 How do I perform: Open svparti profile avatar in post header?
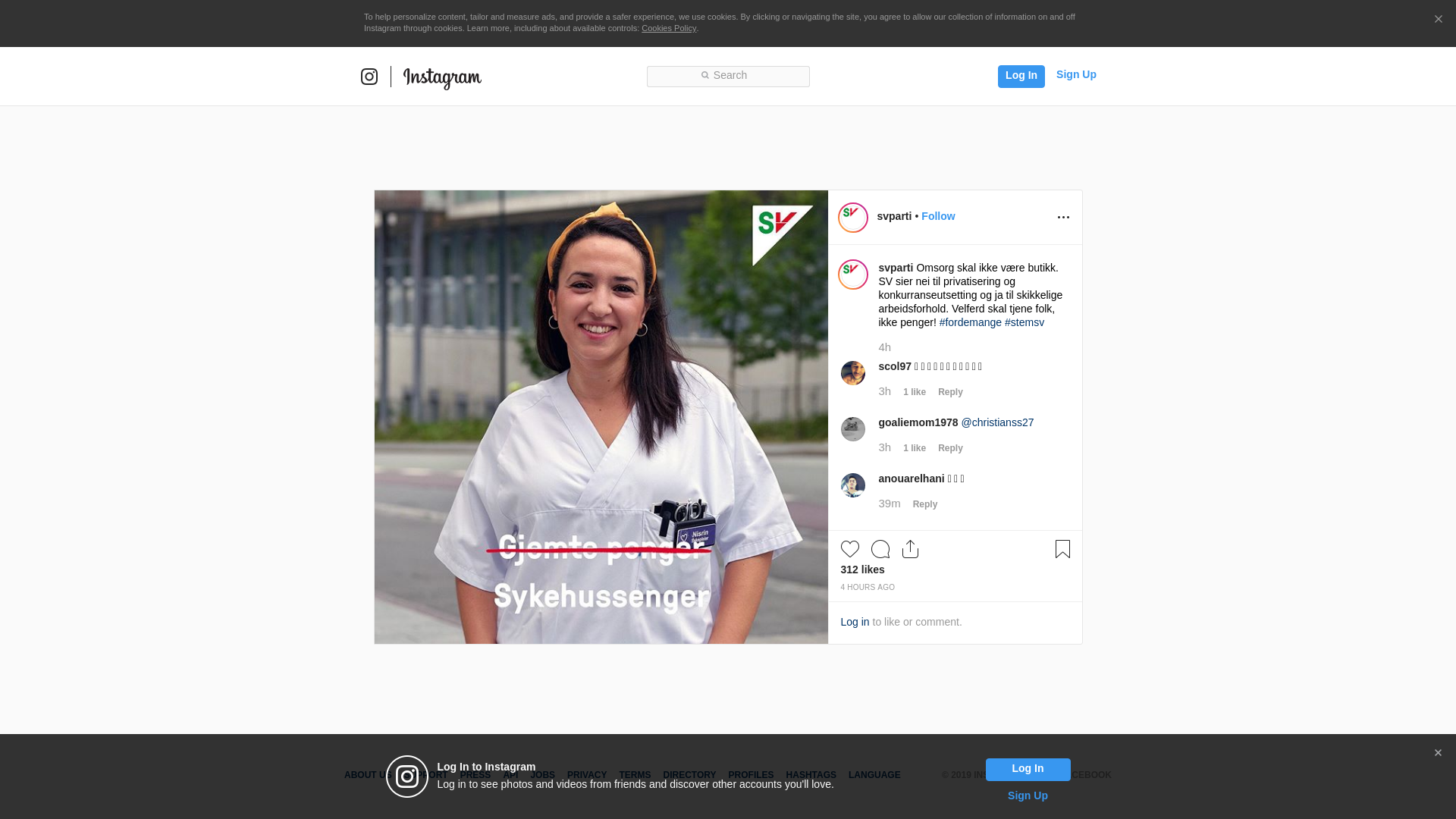853,218
